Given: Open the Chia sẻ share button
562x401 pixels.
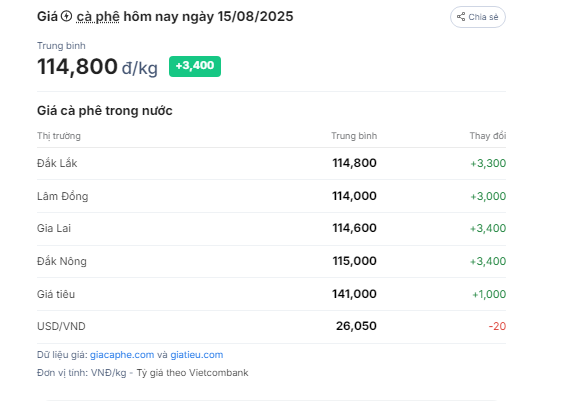Looking at the screenshot, I should tap(478, 17).
